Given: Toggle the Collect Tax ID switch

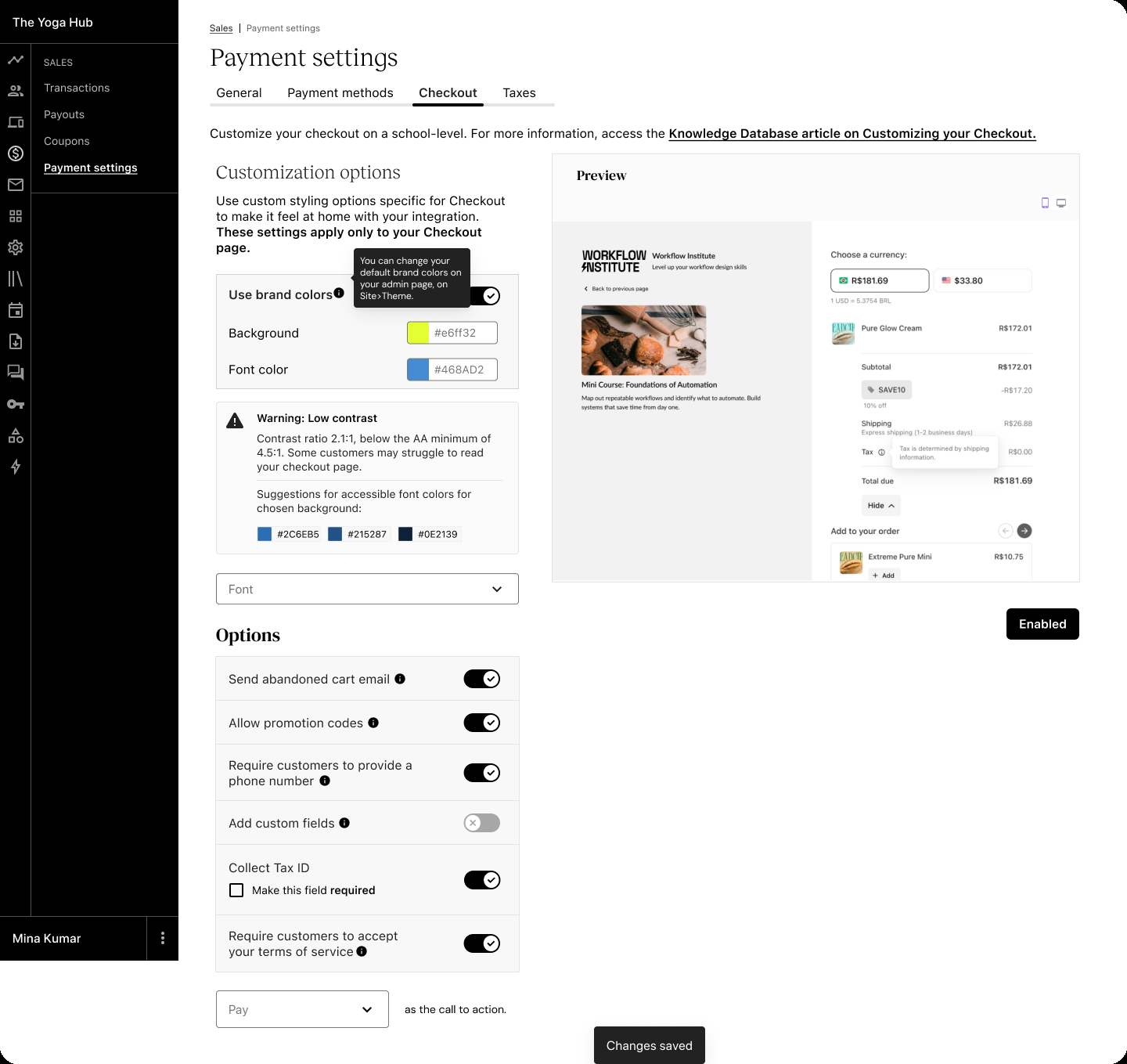Looking at the screenshot, I should [x=482, y=880].
